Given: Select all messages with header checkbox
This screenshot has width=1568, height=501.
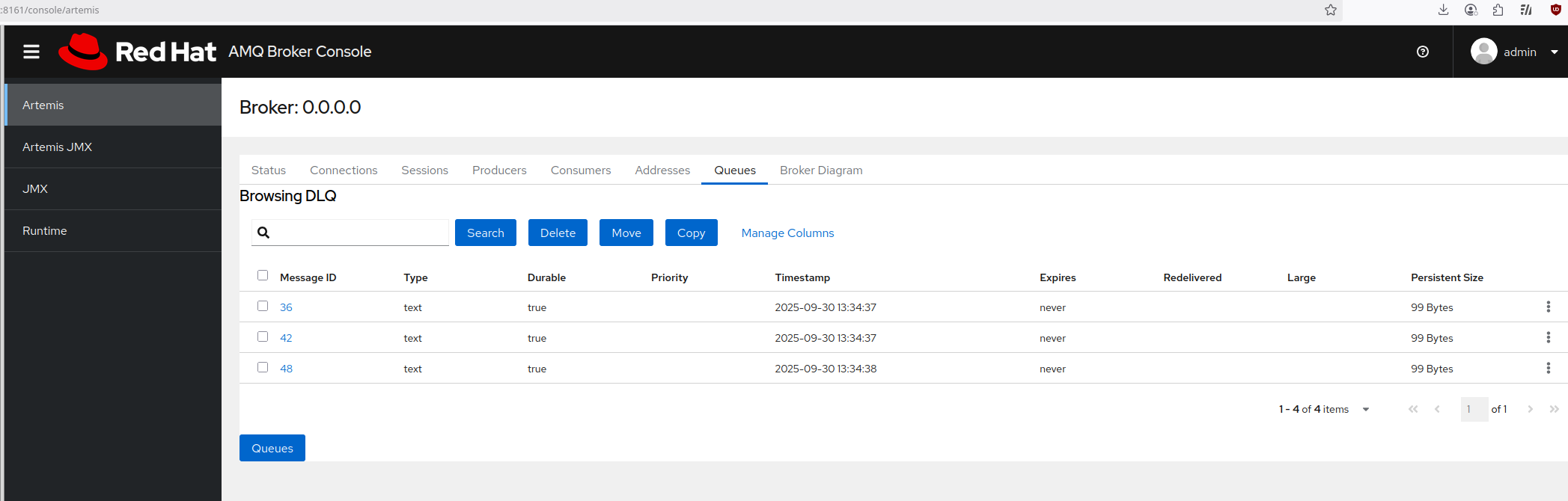Looking at the screenshot, I should pos(263,275).
